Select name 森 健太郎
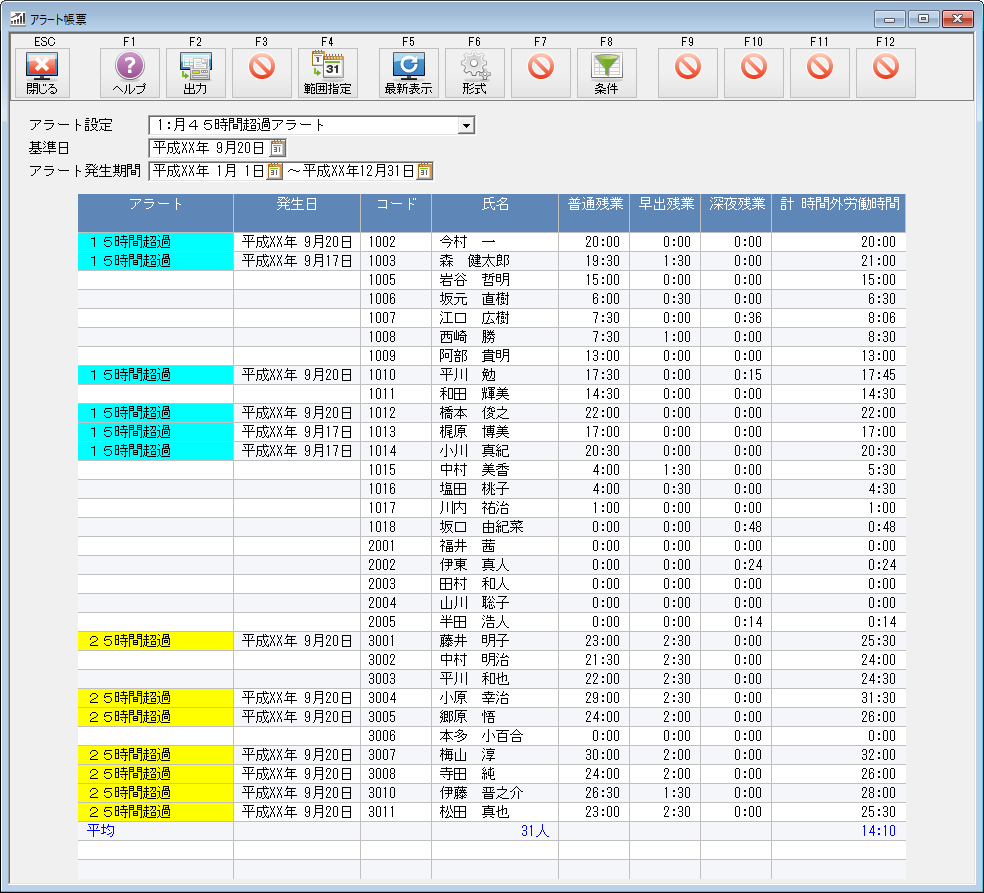This screenshot has width=984, height=893. coord(495,260)
